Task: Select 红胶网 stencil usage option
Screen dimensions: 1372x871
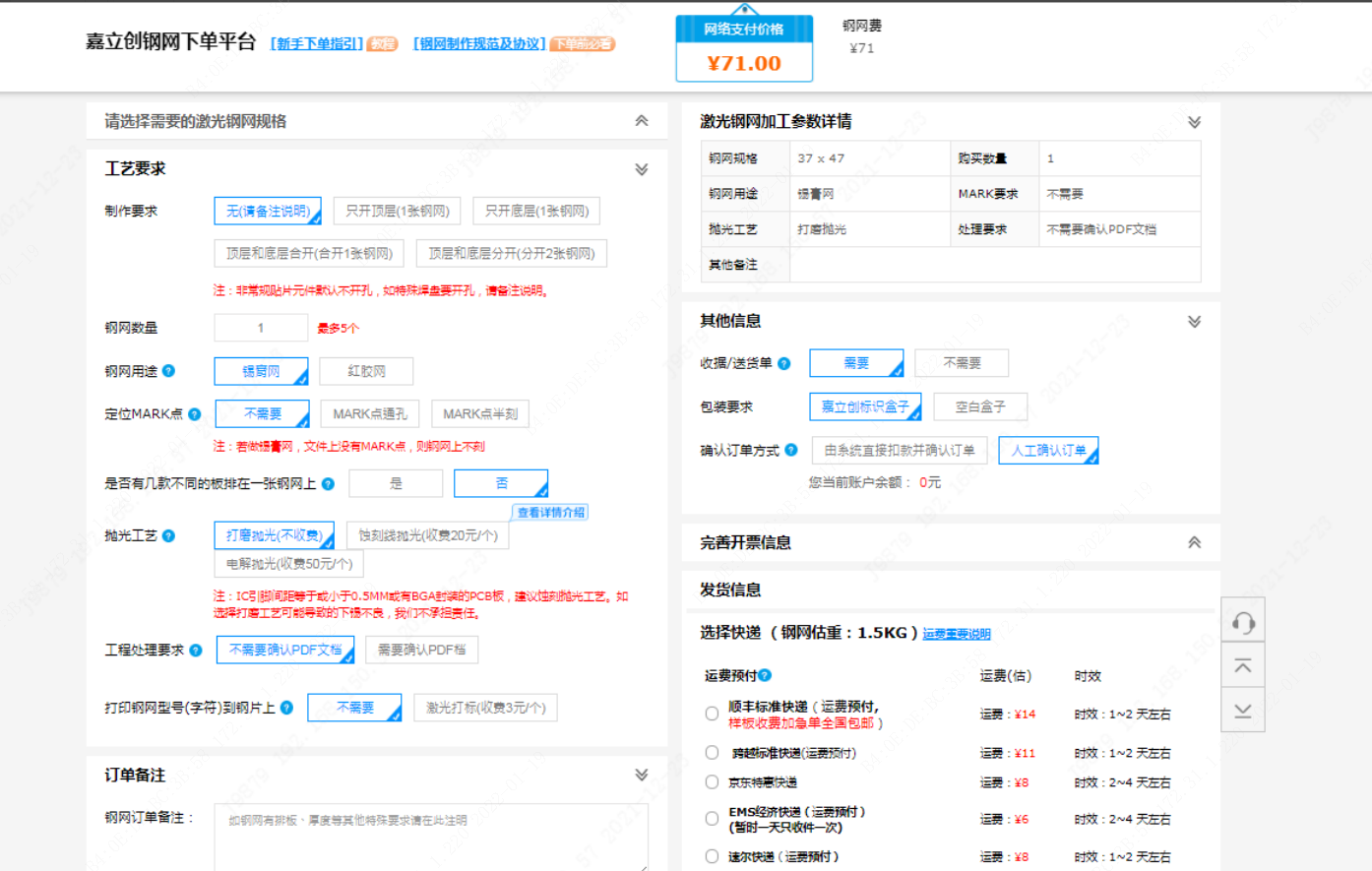Action: pyautogui.click(x=366, y=371)
